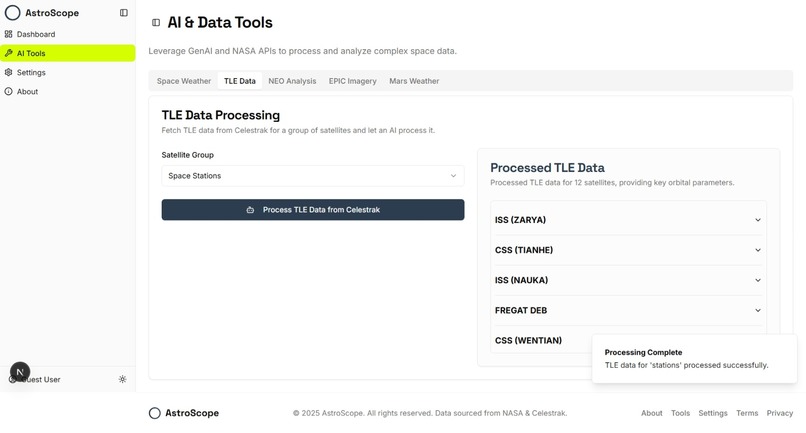Click the About info icon in sidebar
The width and height of the screenshot is (806, 433).
pyautogui.click(x=8, y=92)
